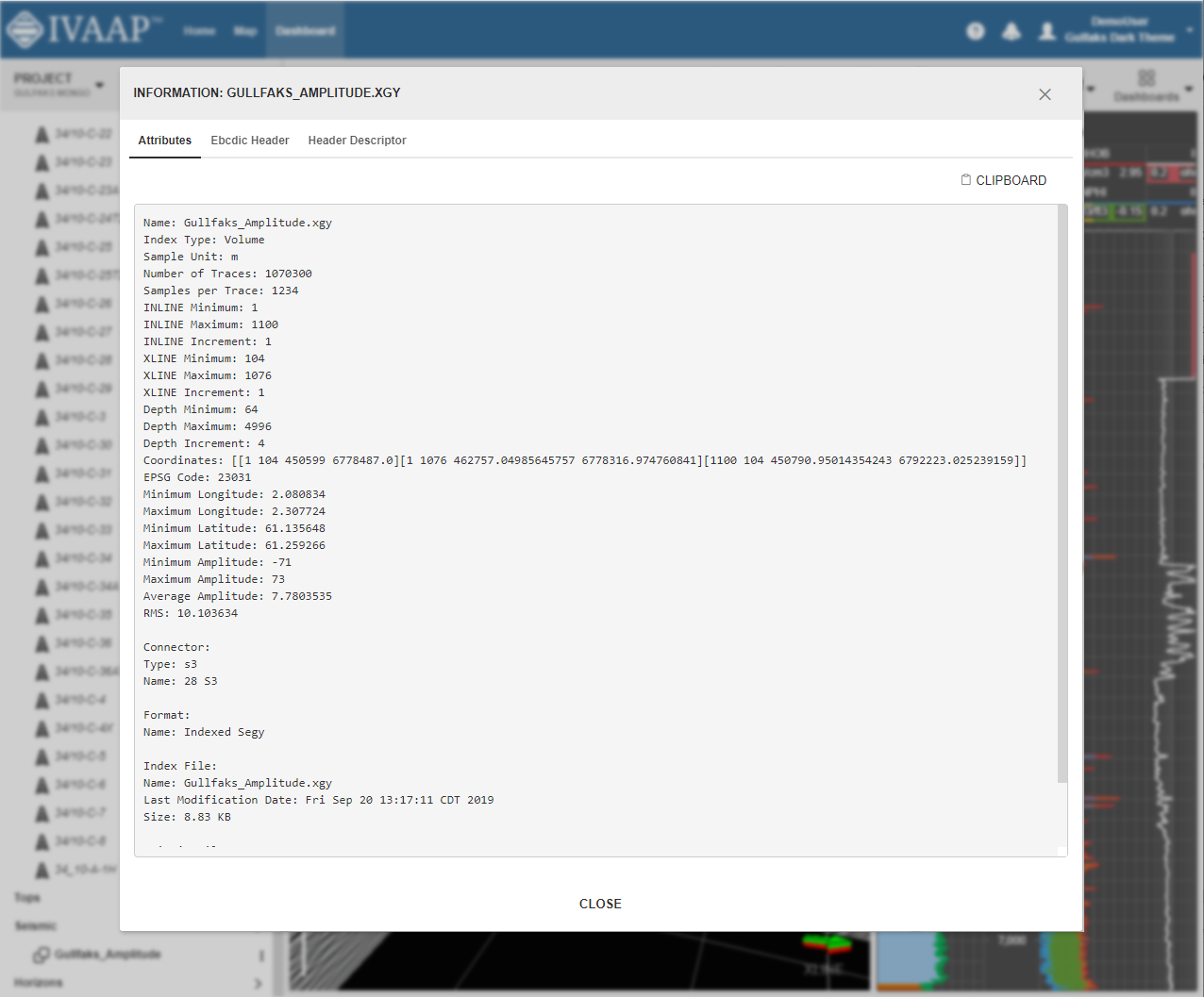The image size is (1204, 997).
Task: Open the Gullfaks_Amplitude three-dot options menu
Action: click(x=261, y=955)
